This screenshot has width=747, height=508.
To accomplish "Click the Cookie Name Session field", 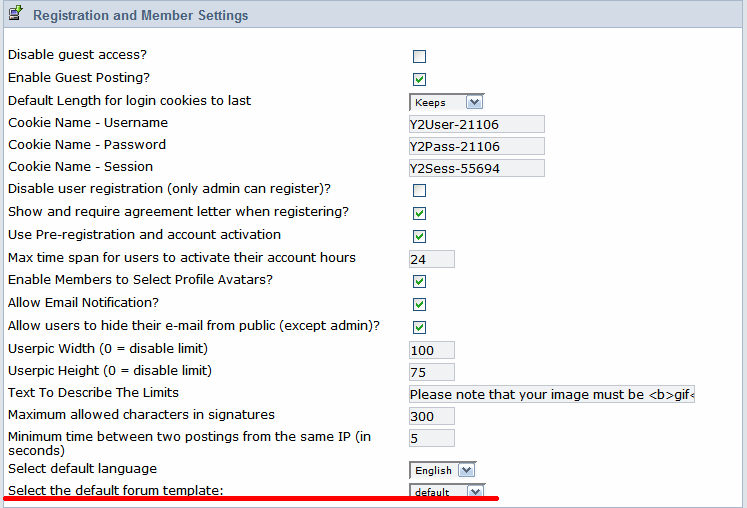I will pos(477,168).
